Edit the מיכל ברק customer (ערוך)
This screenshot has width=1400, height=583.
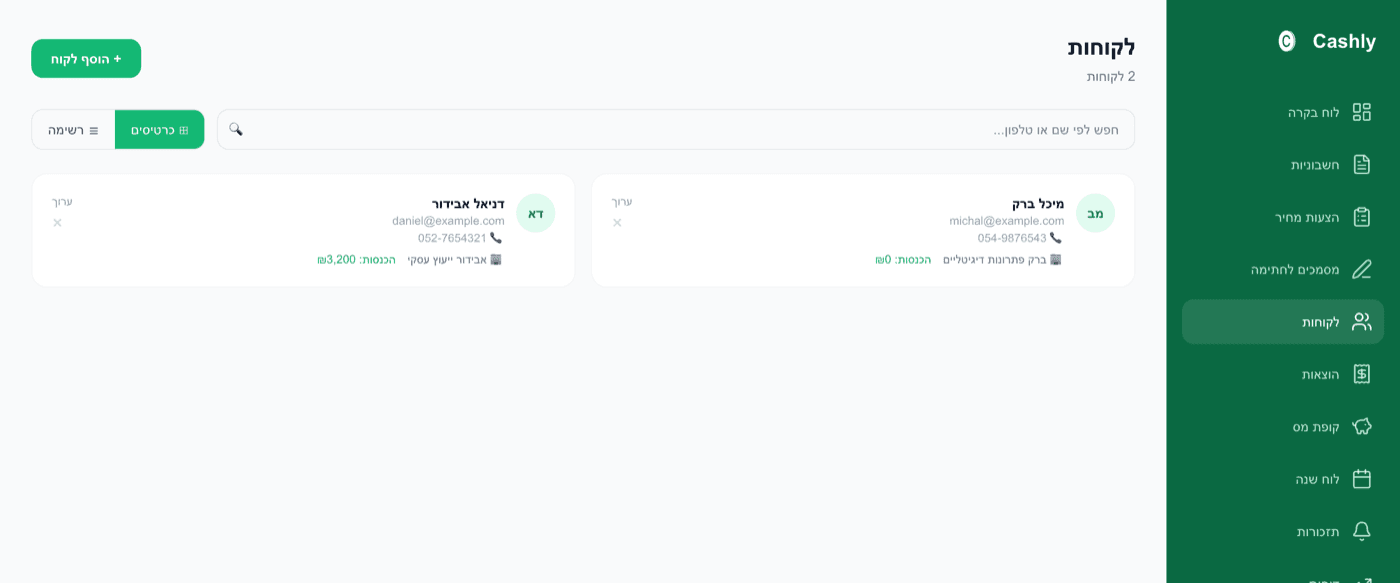(x=622, y=202)
